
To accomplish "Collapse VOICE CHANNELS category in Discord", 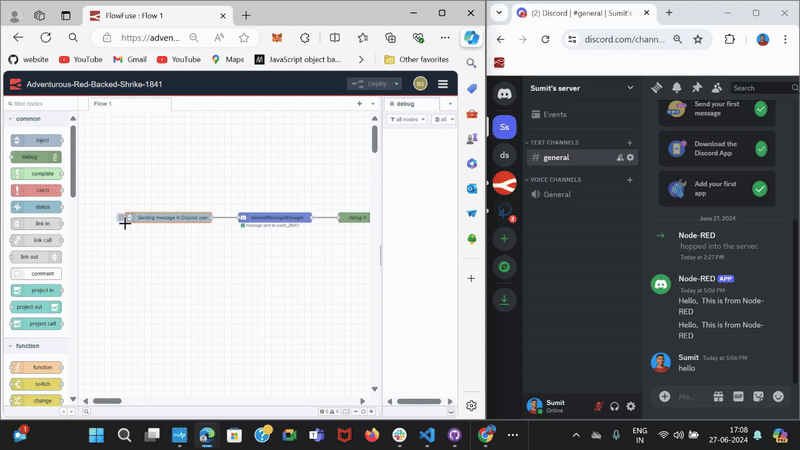I will [556, 180].
